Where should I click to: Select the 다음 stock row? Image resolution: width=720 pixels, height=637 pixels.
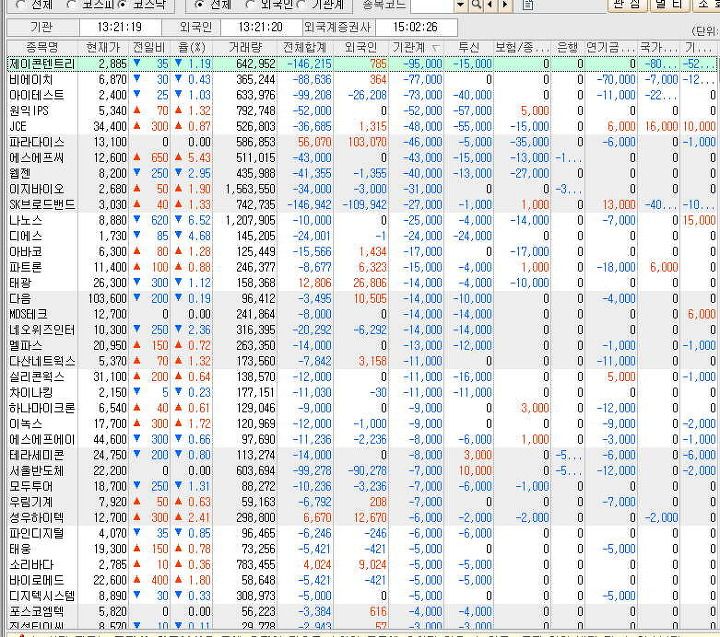click(360, 299)
